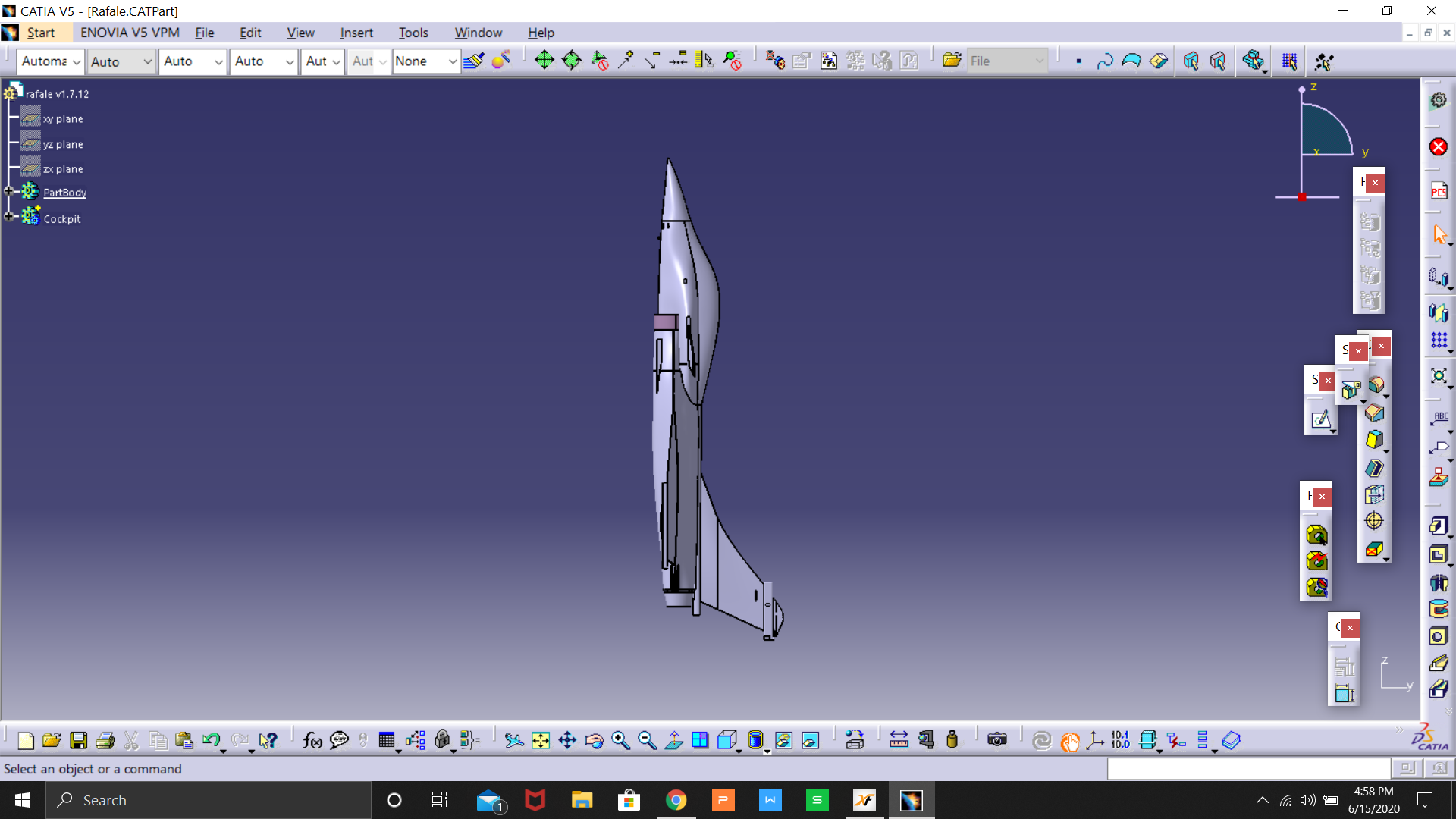Open the File catalog dropdown
1456x819 pixels.
(1007, 61)
